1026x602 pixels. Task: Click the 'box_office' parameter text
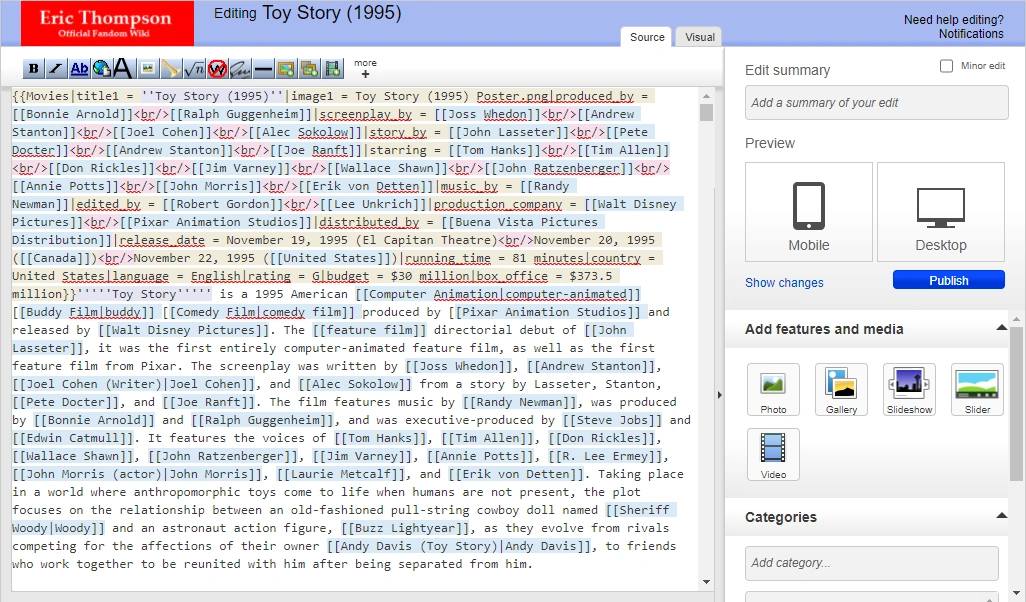click(512, 276)
